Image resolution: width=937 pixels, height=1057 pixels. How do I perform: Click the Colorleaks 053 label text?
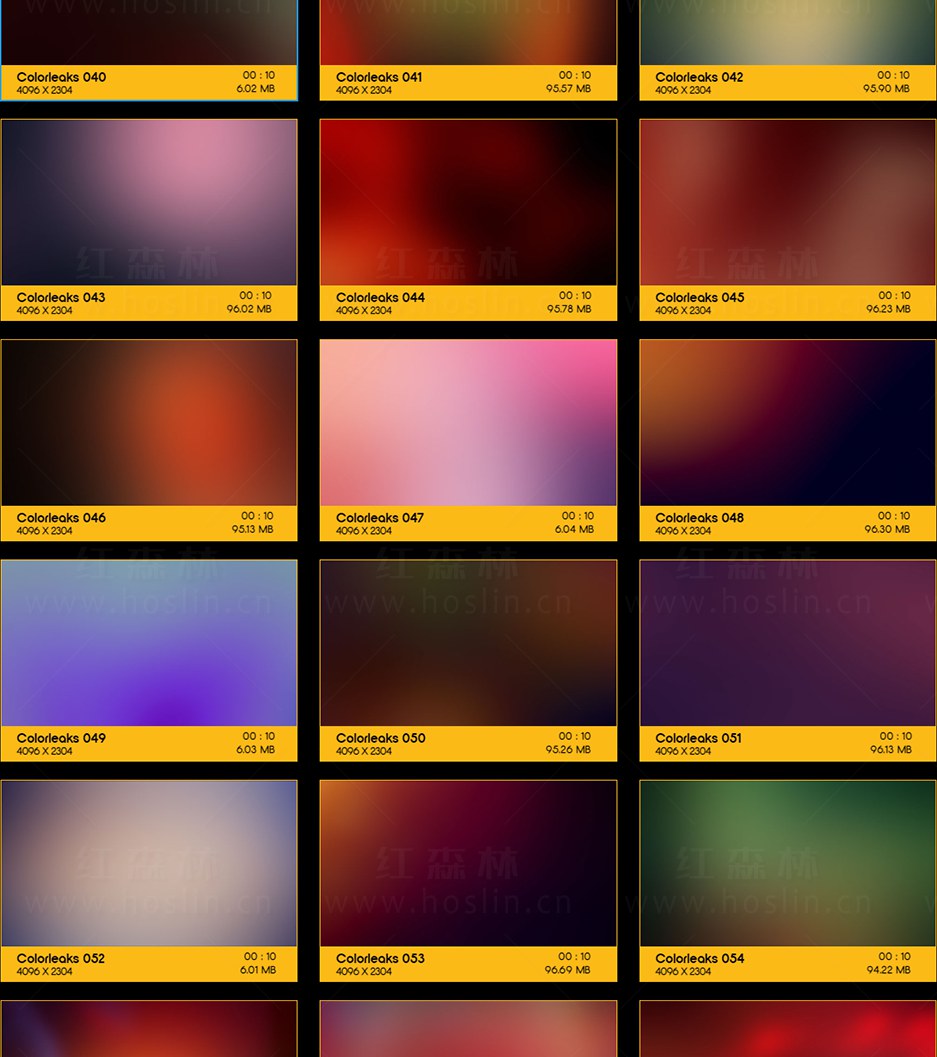pos(380,959)
